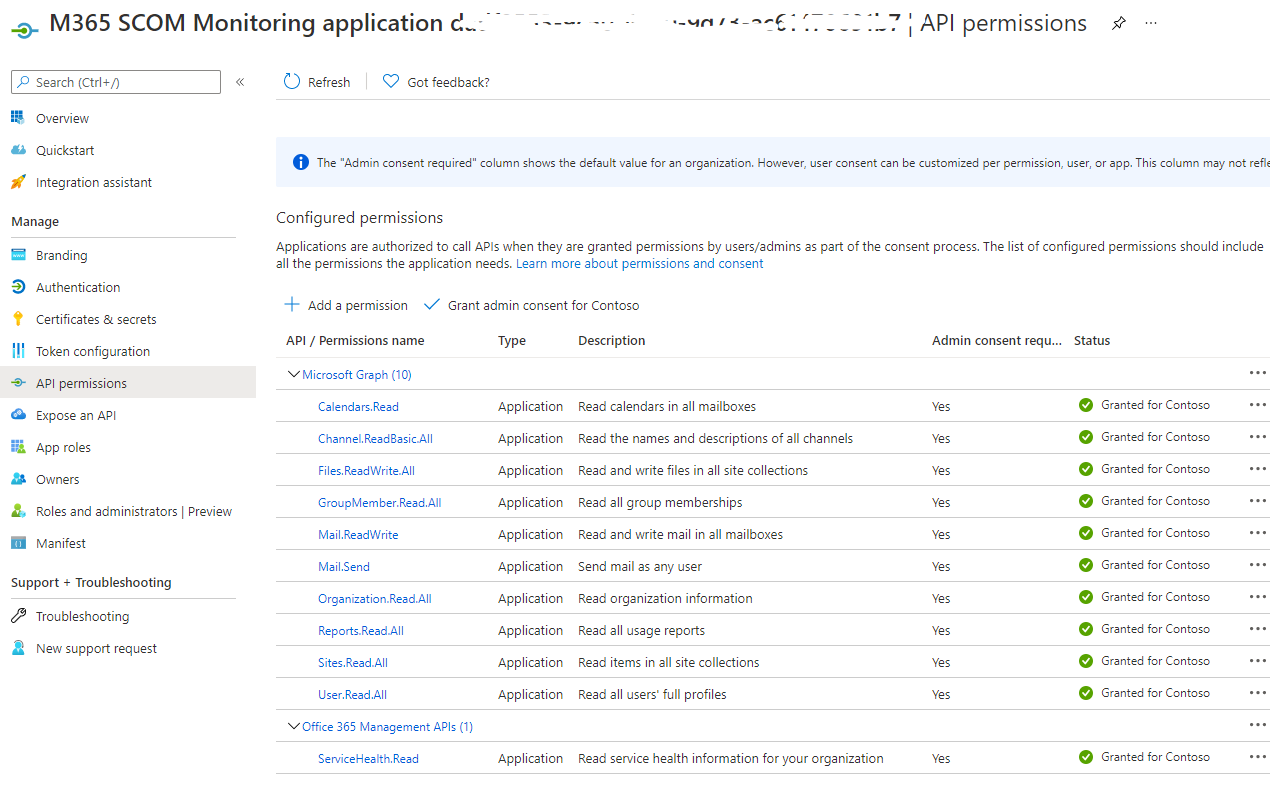Viewport: 1270px width, 797px height.
Task: Click the App roles icon
Action: [x=18, y=447]
